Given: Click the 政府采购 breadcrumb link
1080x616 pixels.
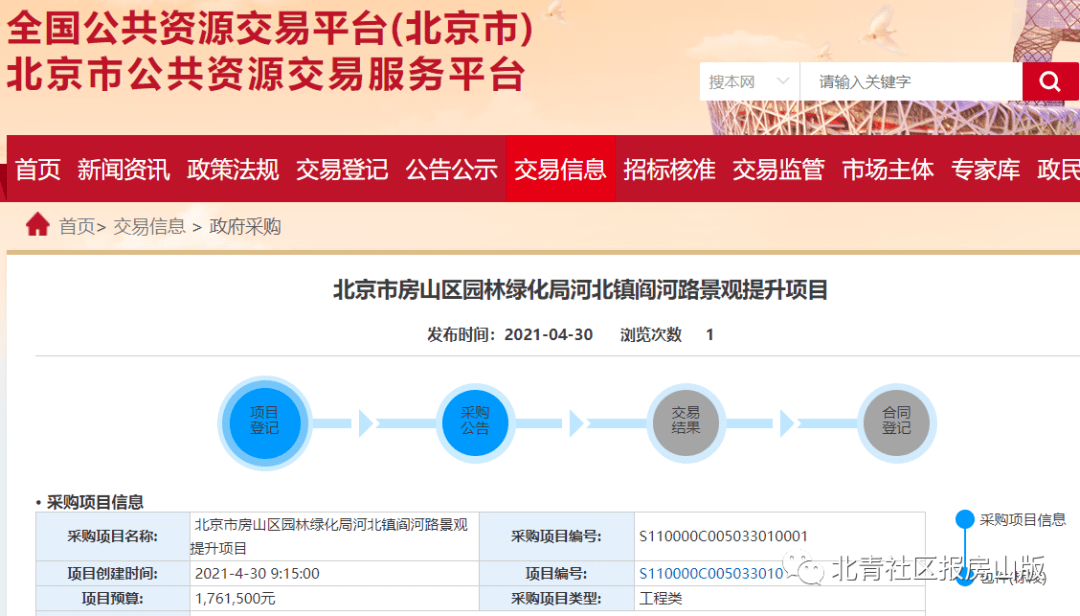Looking at the screenshot, I should (245, 227).
